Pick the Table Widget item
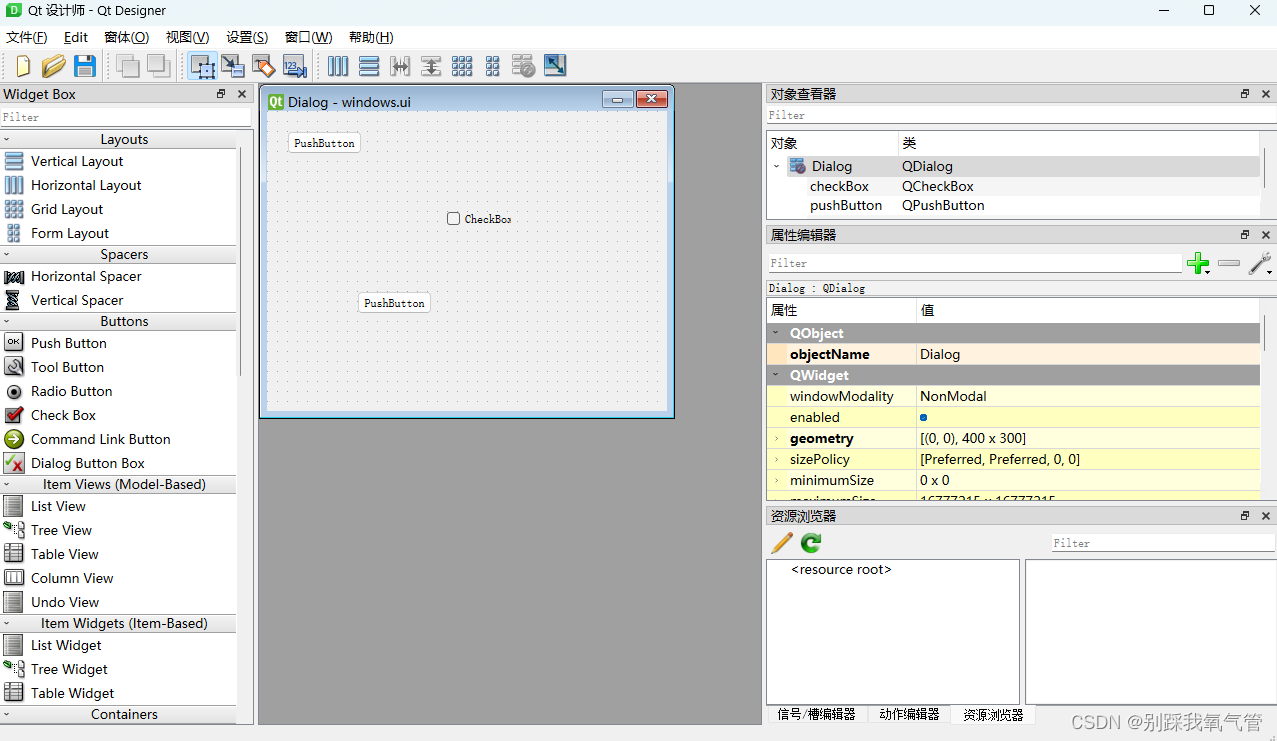 pos(72,693)
